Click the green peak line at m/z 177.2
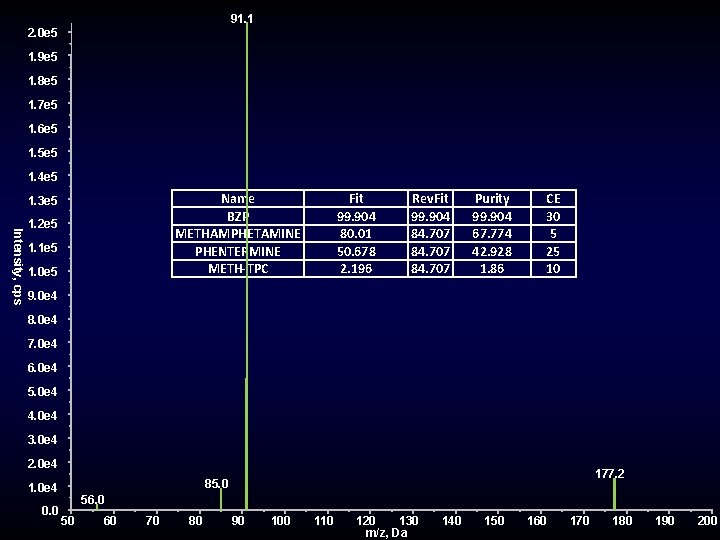 (614, 494)
